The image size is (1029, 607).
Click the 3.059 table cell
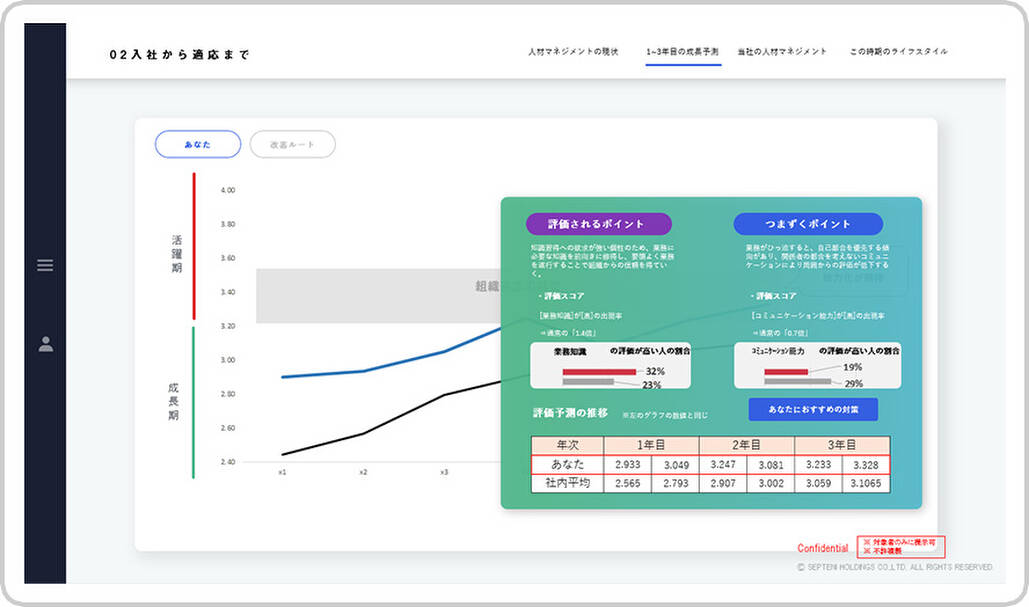[818, 483]
